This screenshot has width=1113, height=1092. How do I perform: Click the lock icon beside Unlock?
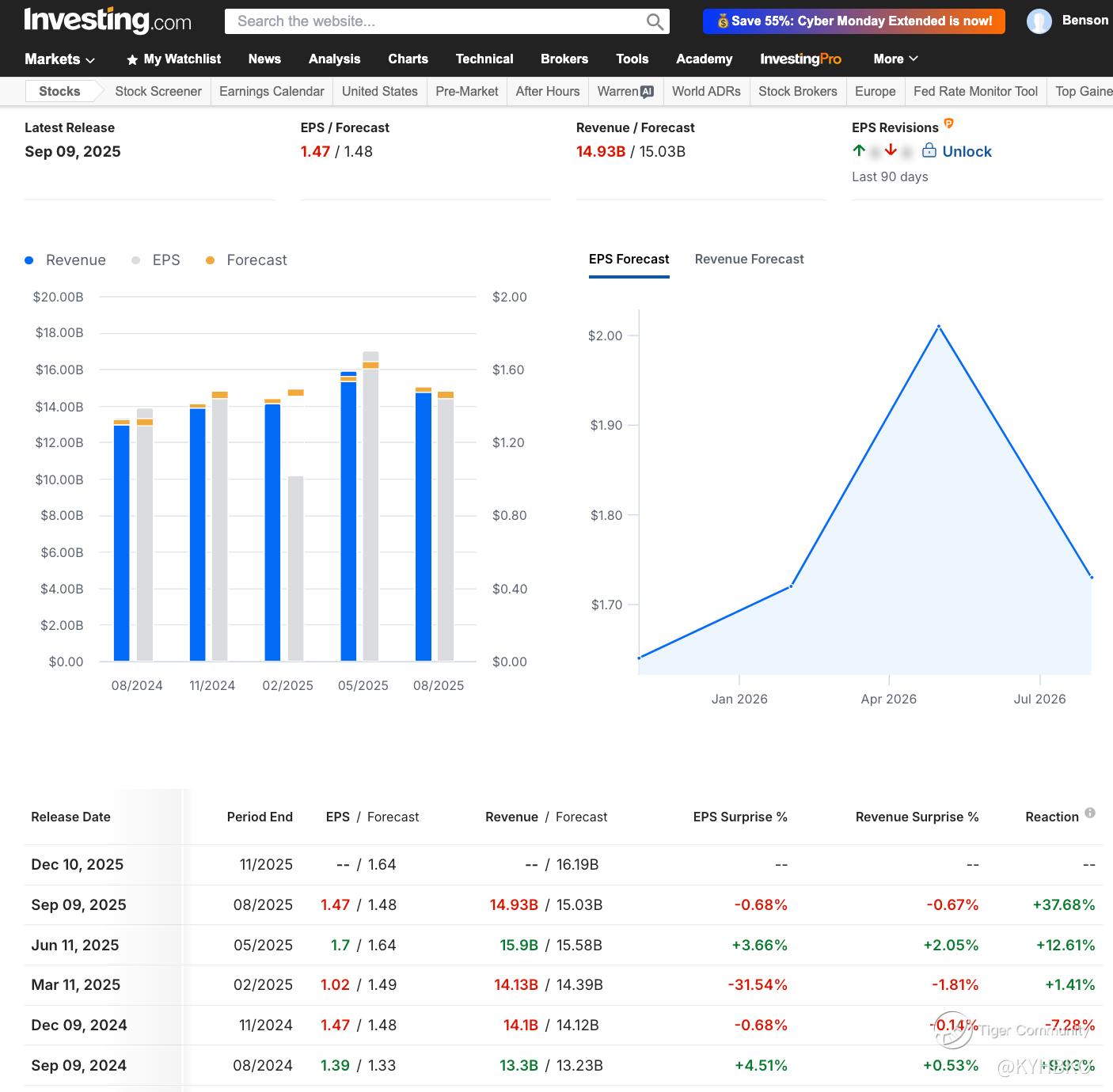(929, 150)
